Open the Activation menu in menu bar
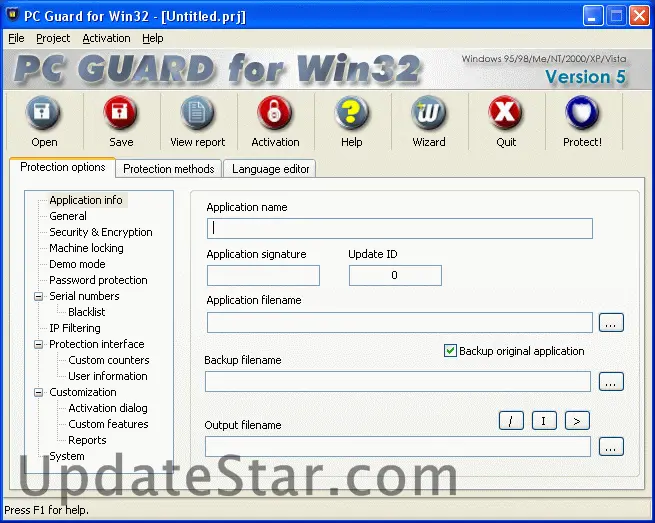This screenshot has width=655, height=523. (106, 38)
